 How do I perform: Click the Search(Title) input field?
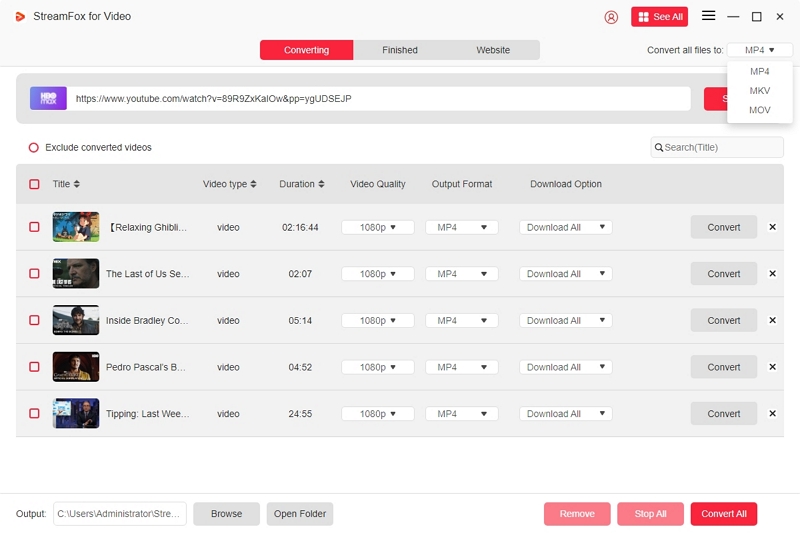click(722, 147)
